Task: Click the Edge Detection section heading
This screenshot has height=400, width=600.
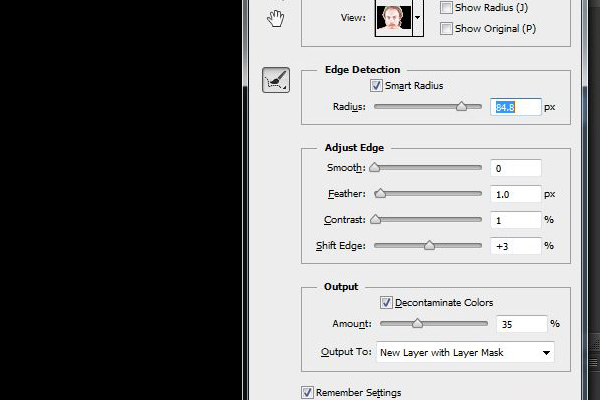Action: coord(362,70)
